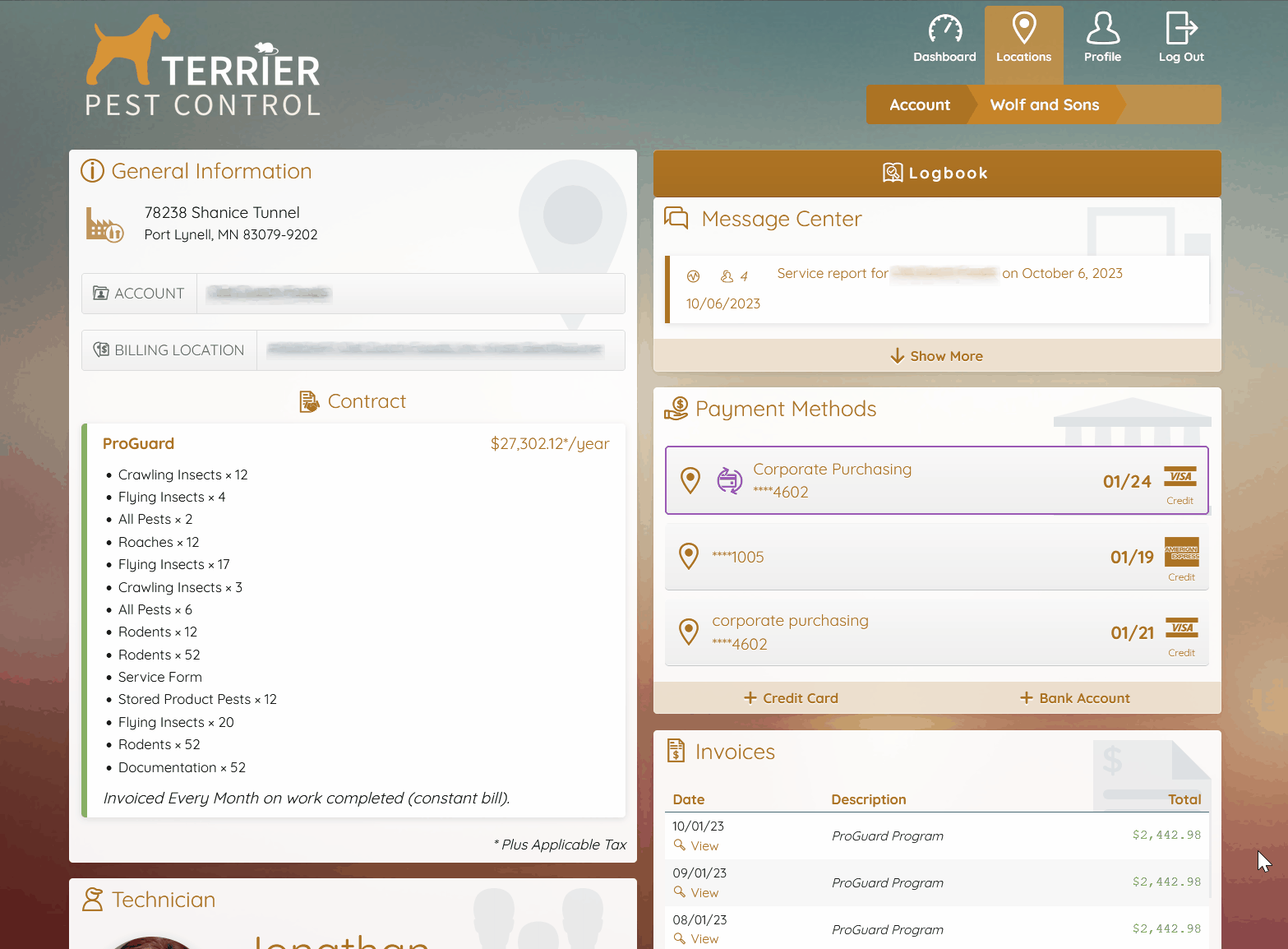Click the Invoices document icon
The image size is (1288, 949).
[676, 751]
